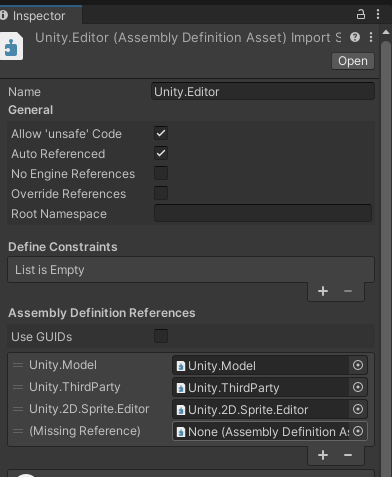392x477 pixels.
Task: Click the Open button
Action: tap(353, 61)
